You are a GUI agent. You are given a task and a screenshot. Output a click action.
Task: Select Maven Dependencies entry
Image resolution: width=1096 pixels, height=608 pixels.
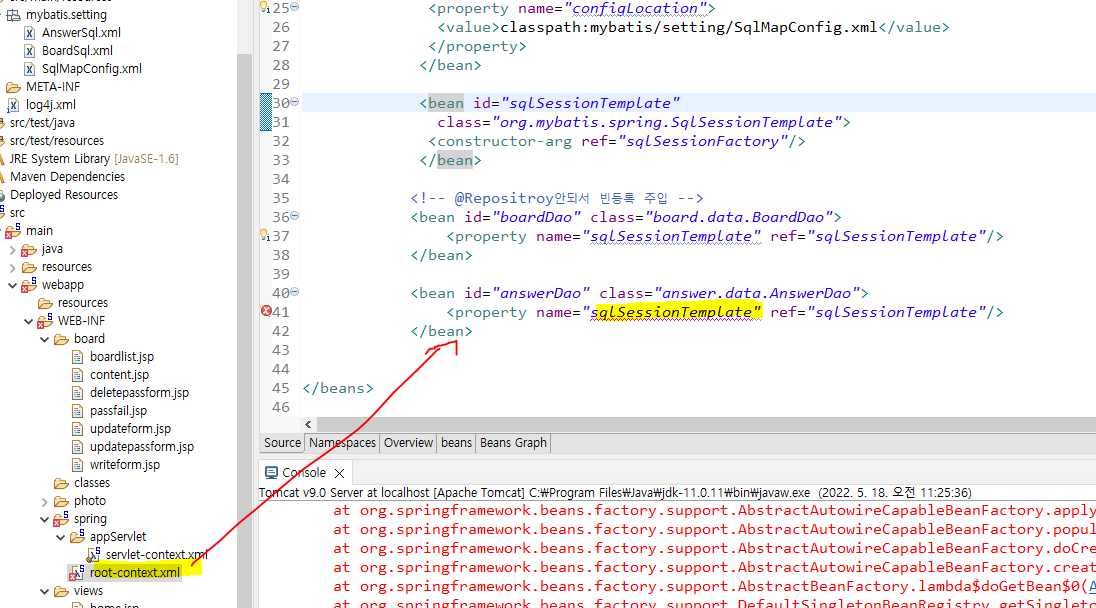point(67,177)
